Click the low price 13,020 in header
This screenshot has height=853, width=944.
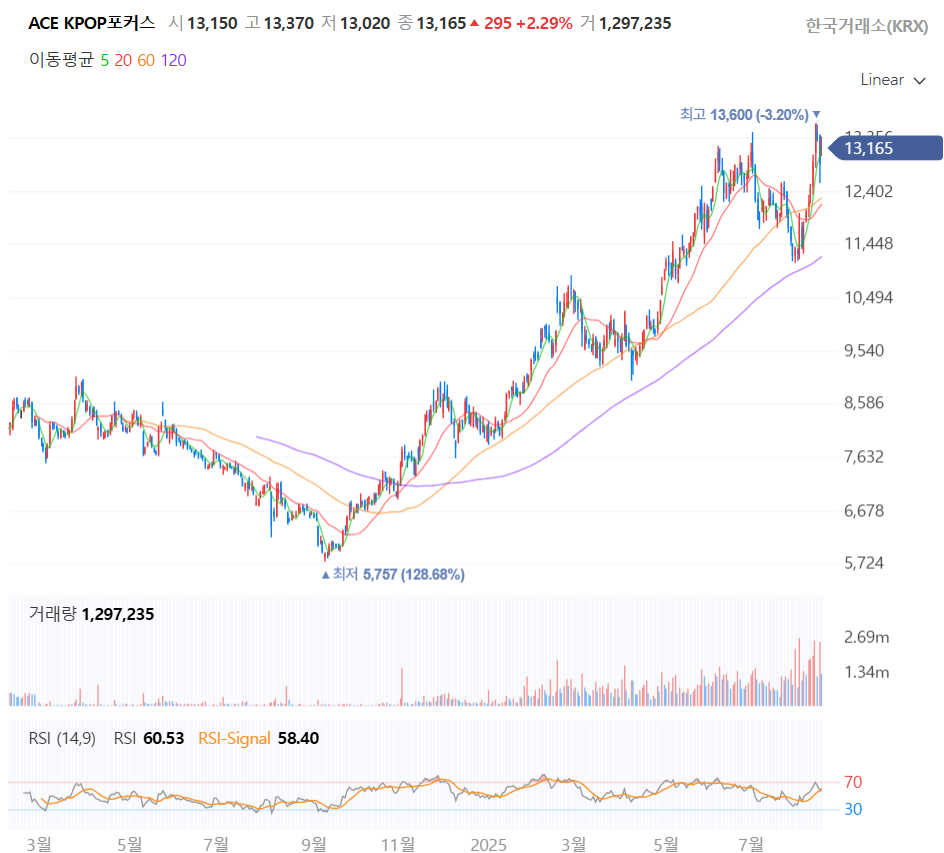pos(365,23)
